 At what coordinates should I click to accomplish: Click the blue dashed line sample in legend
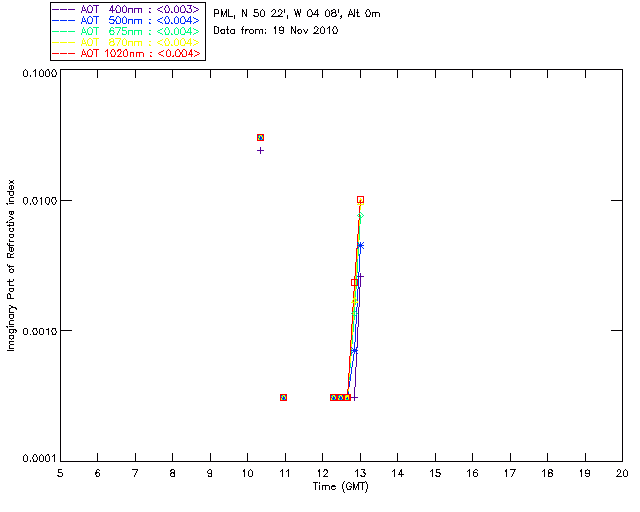coord(64,20)
